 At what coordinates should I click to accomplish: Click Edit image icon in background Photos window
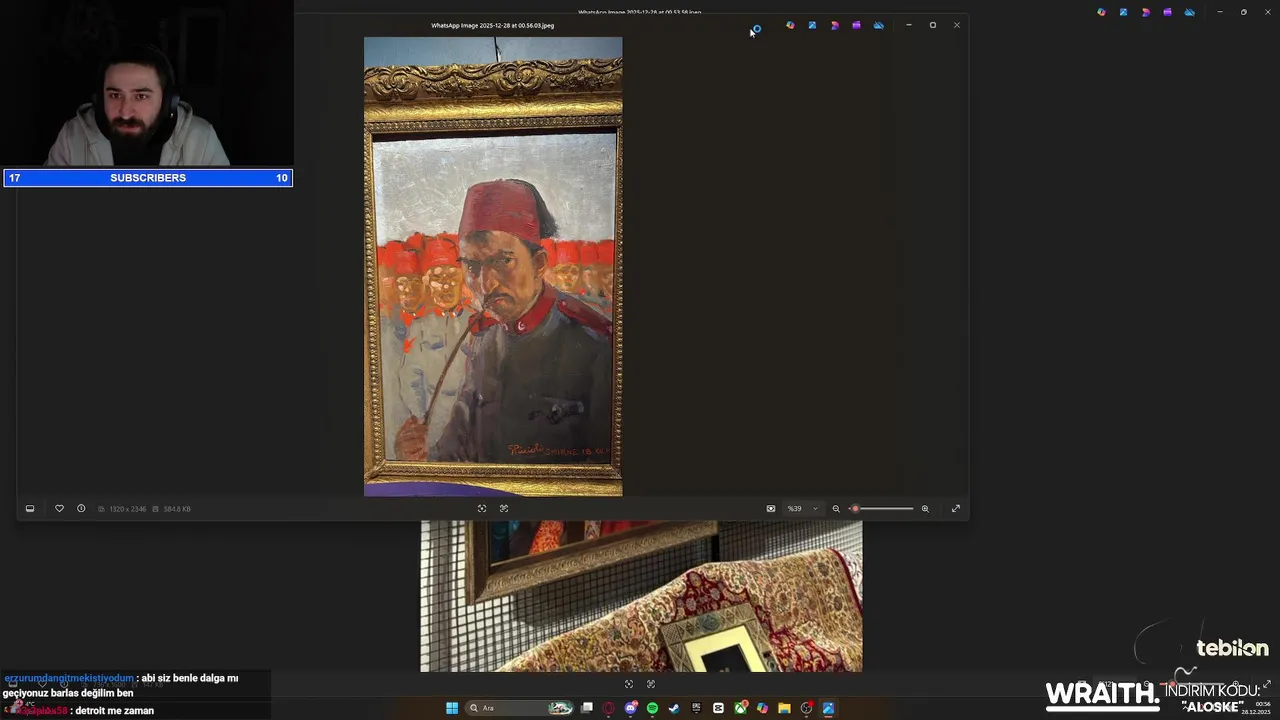[1123, 12]
